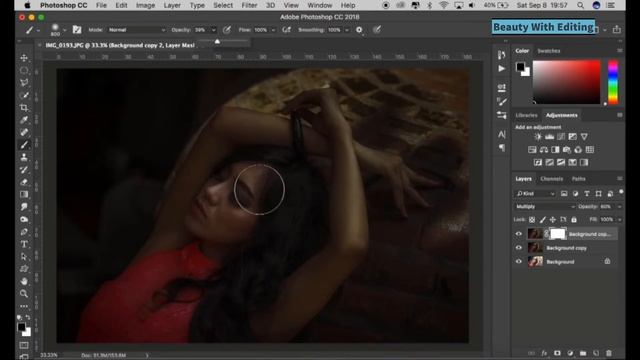
Task: Open macOS Spotlight search
Action: click(x=580, y=5)
